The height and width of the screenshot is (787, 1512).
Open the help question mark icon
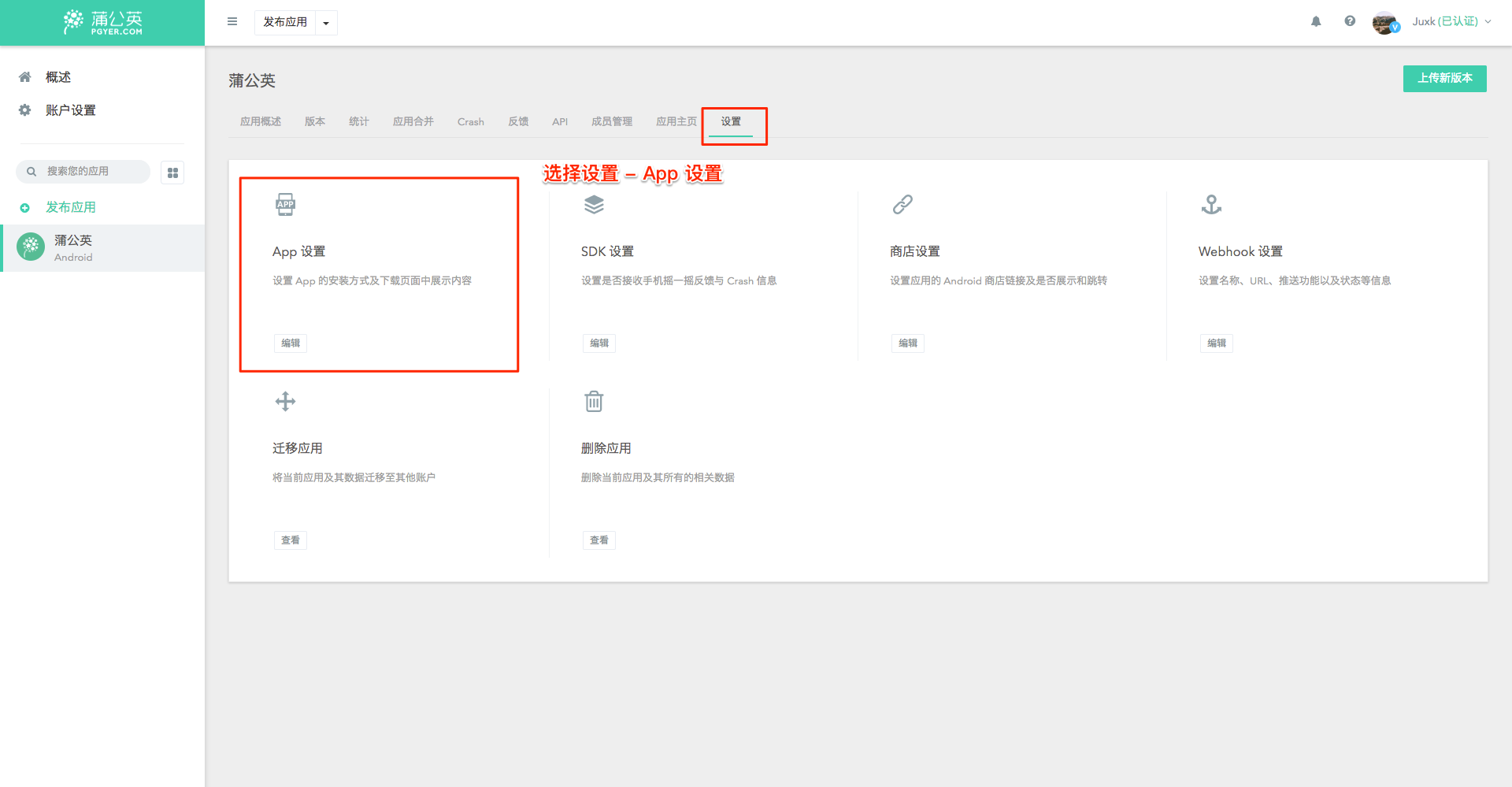[1350, 21]
